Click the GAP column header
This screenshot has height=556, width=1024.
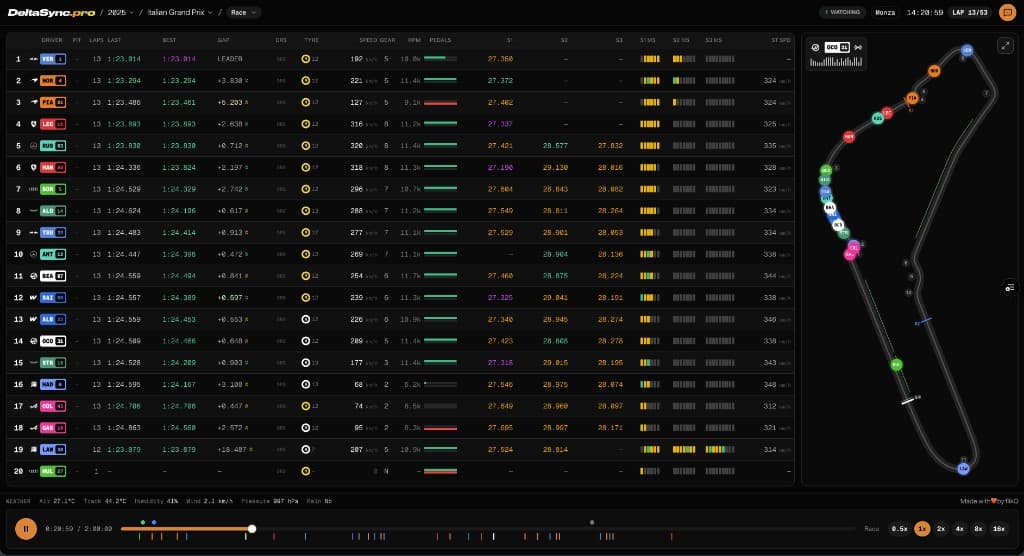click(x=223, y=40)
